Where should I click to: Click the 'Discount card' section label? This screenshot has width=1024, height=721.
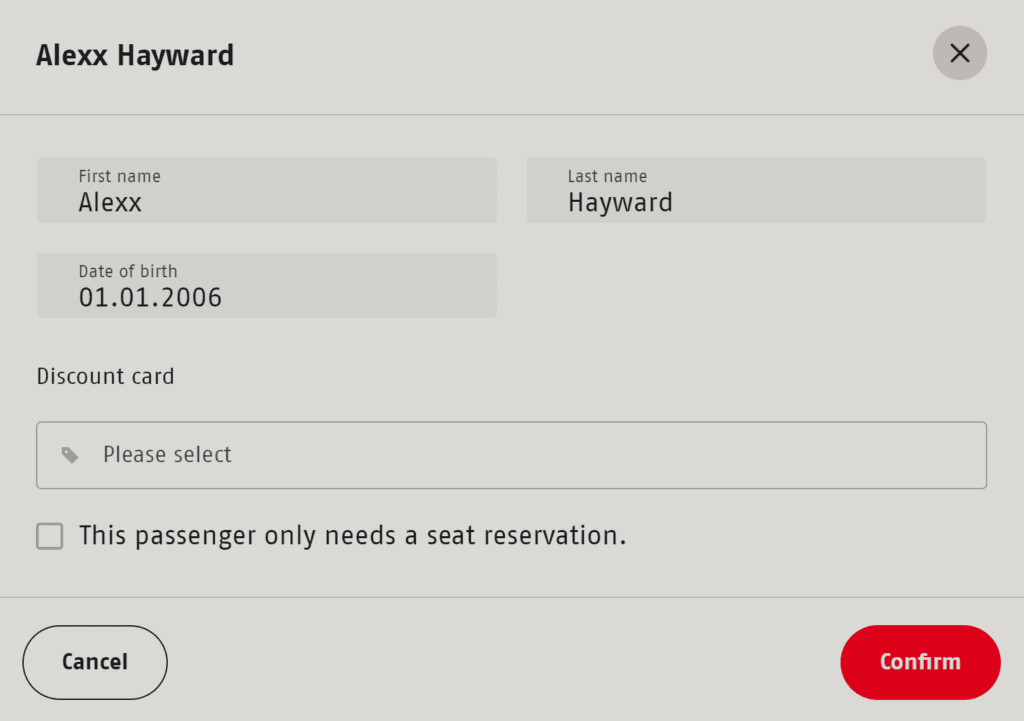(105, 377)
